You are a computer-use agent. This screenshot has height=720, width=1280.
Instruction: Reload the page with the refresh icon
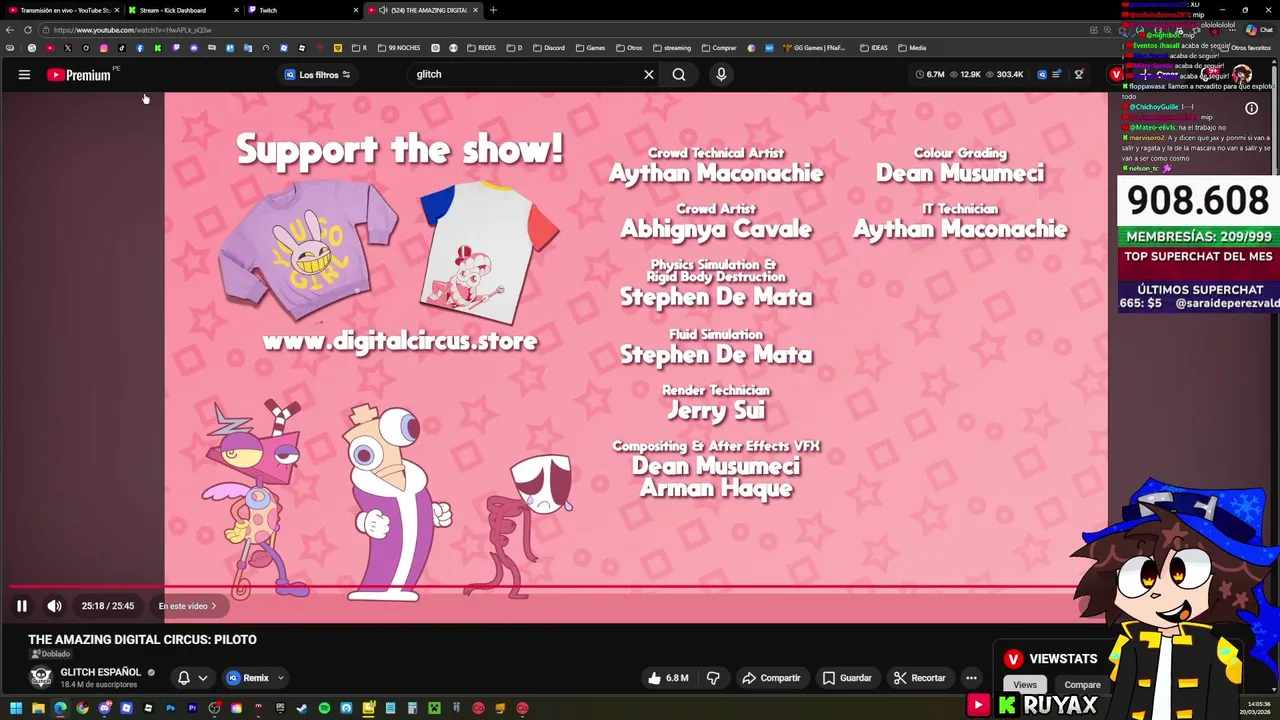pos(27,30)
